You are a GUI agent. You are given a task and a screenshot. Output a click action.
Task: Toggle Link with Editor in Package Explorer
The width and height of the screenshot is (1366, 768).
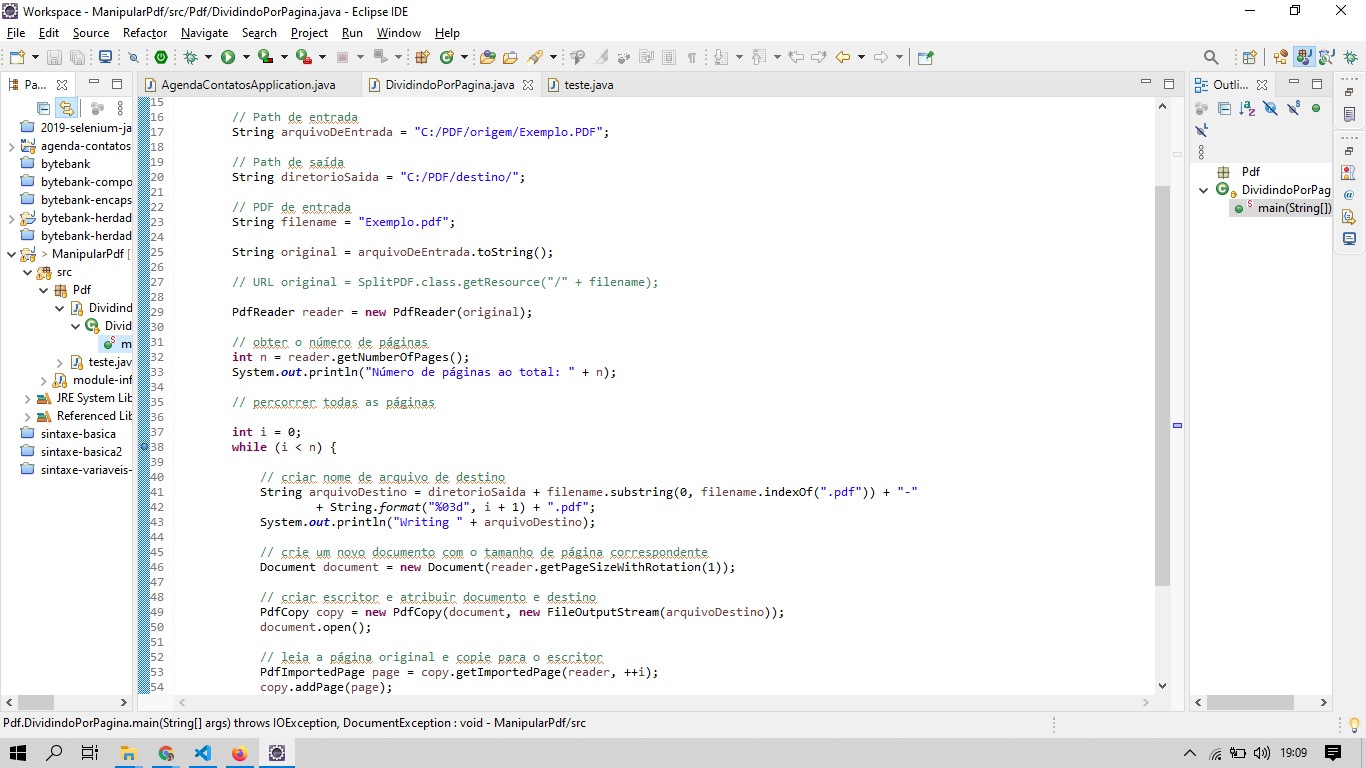pos(66,108)
